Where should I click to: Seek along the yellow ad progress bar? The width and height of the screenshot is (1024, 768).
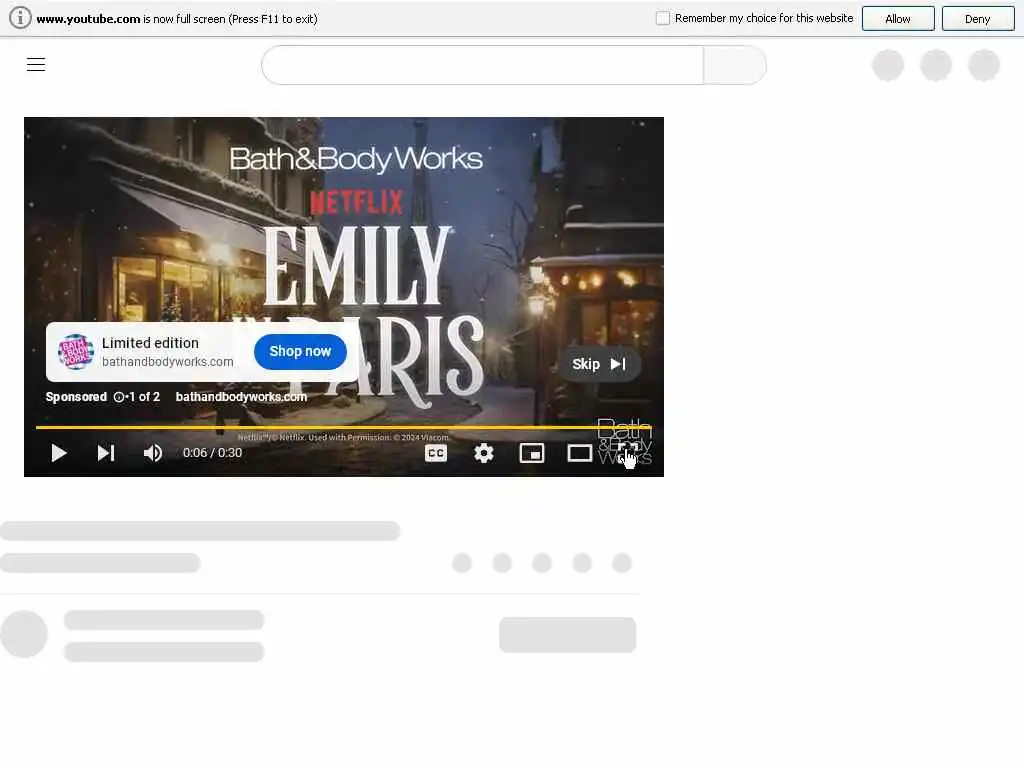[344, 427]
